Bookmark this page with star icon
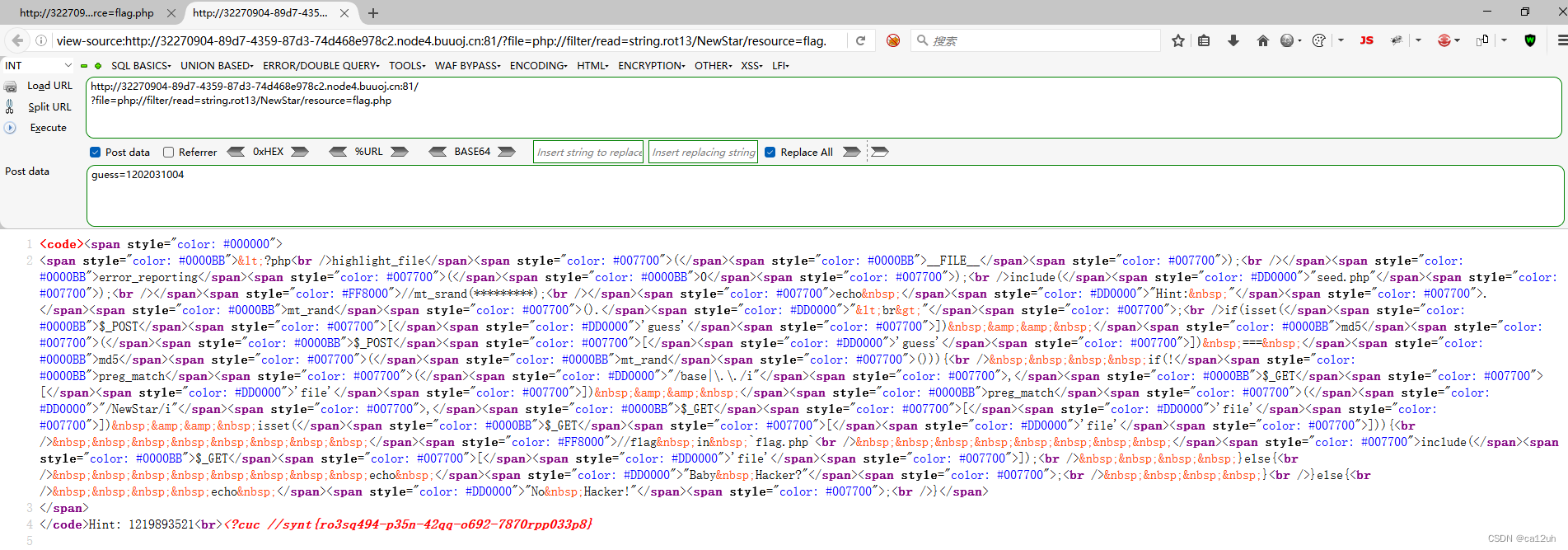This screenshot has width=1568, height=550. [1178, 40]
